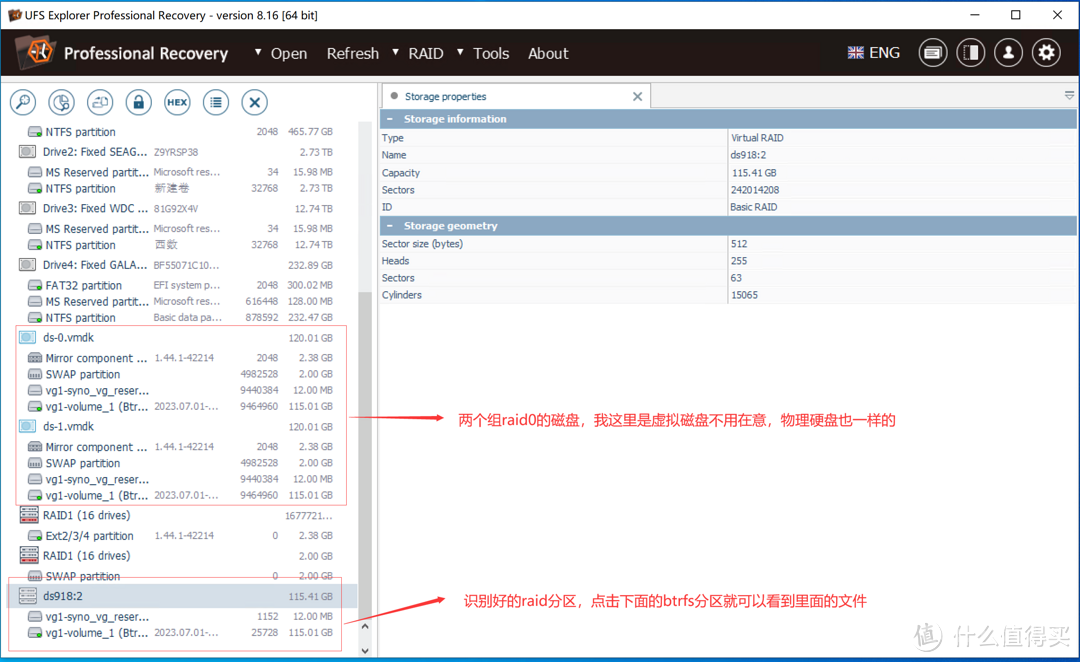
Task: Click the storage tree vertical scrollbar thumb
Action: (365, 453)
